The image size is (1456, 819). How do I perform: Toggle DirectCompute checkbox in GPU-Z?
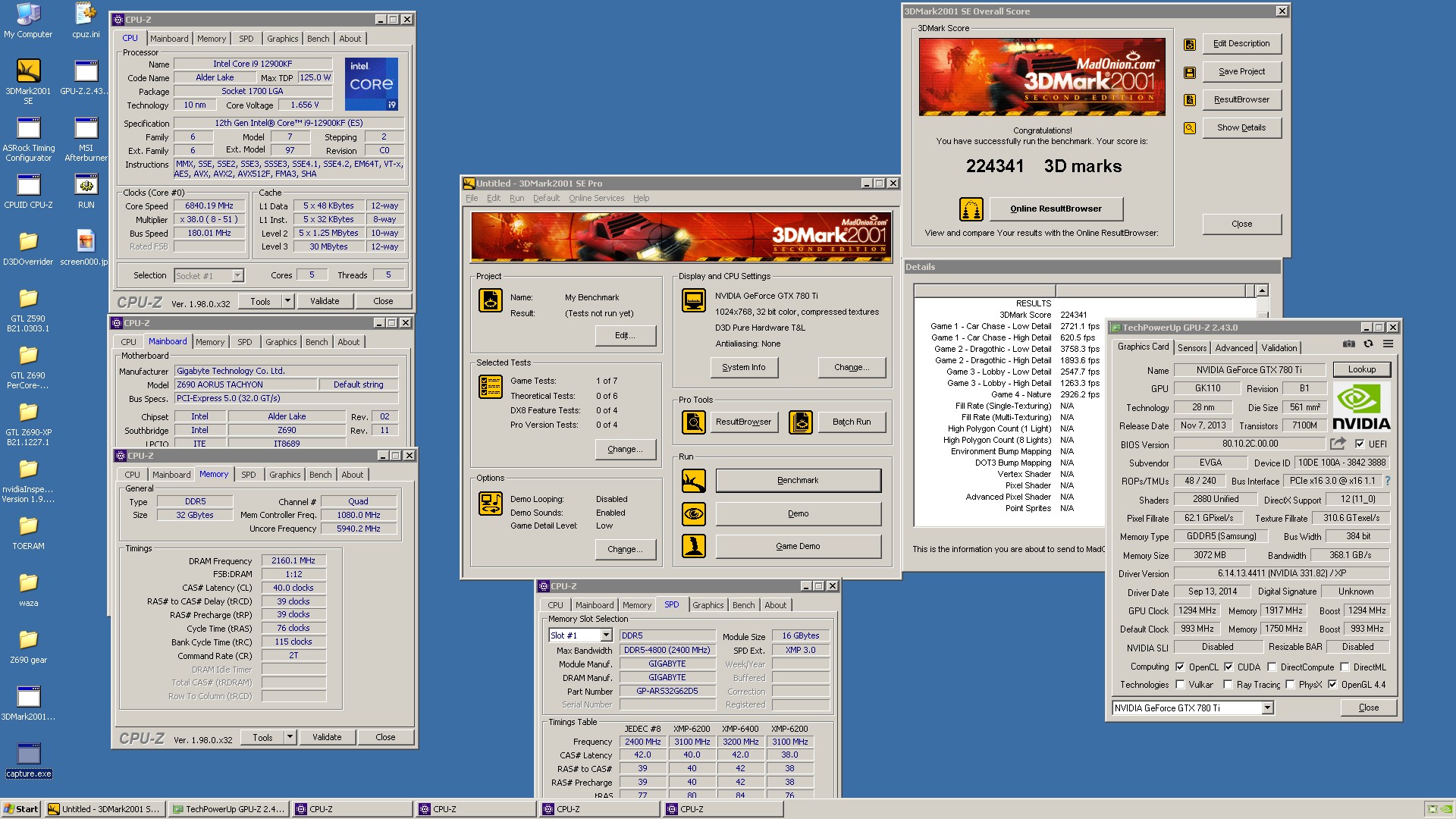[1272, 667]
